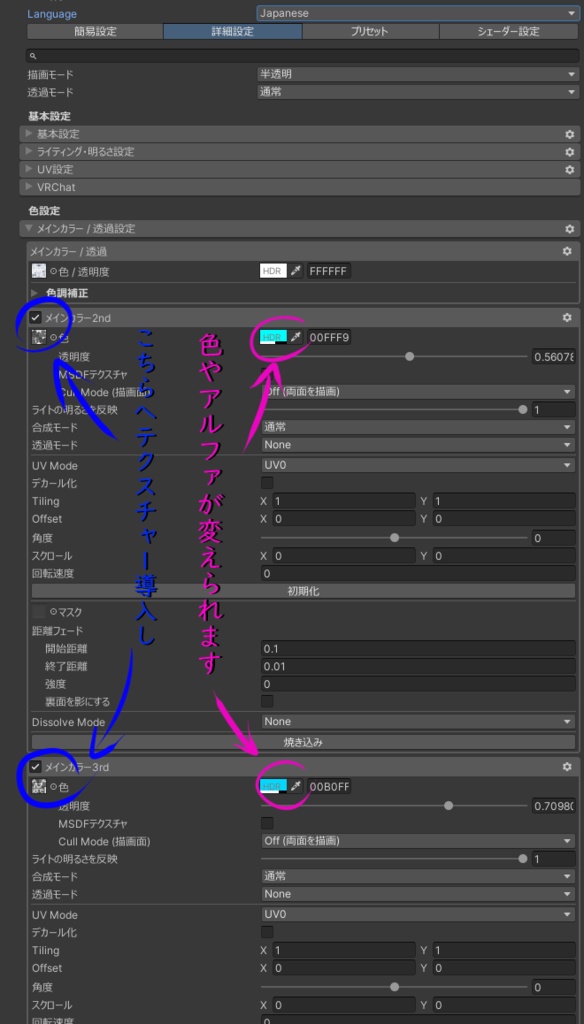Screen dimensions: 584x1024
Task: Open Dissolve Mode dropdown
Action: 418,722
